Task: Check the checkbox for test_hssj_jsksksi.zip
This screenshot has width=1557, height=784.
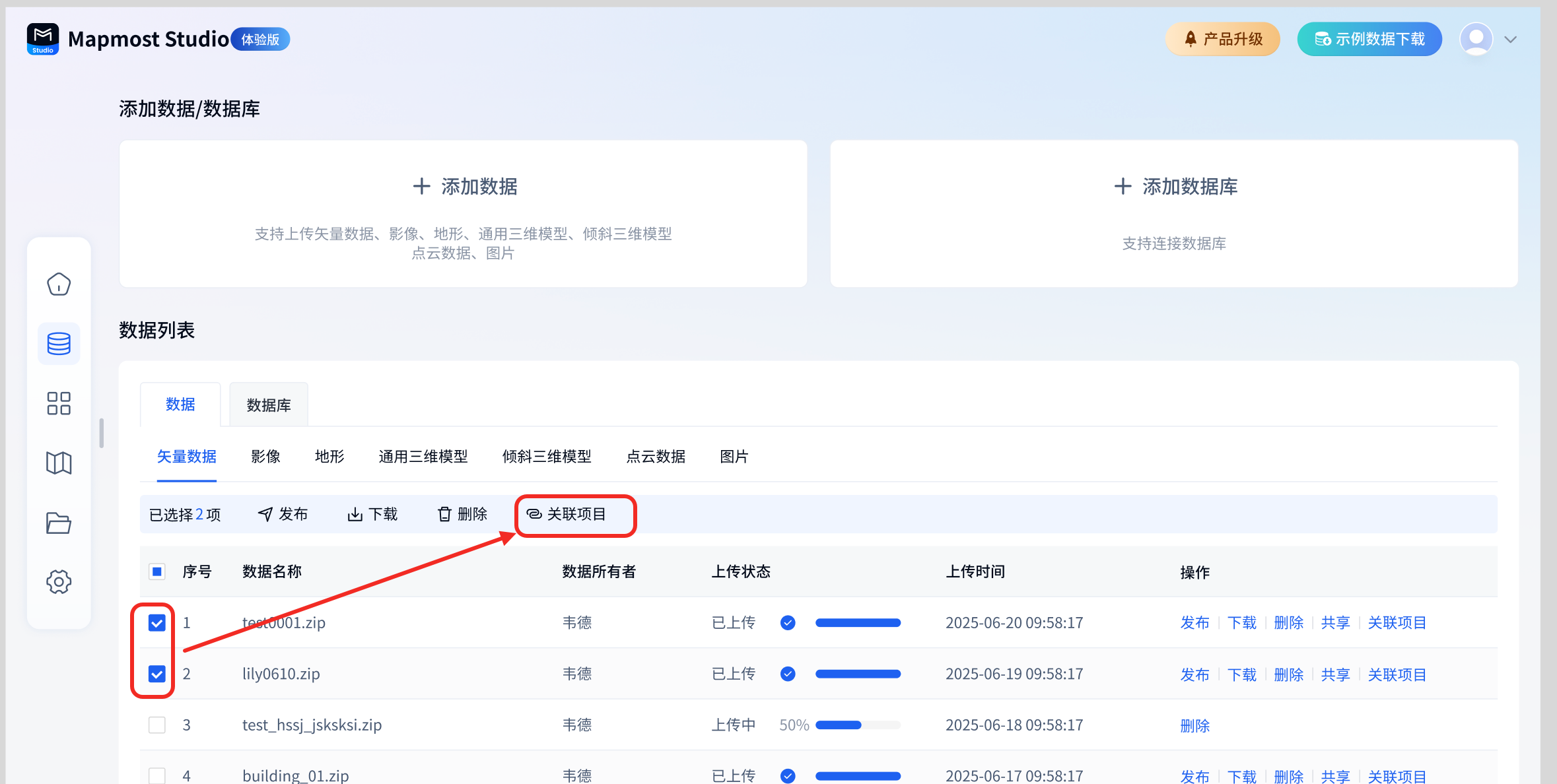Action: [157, 725]
